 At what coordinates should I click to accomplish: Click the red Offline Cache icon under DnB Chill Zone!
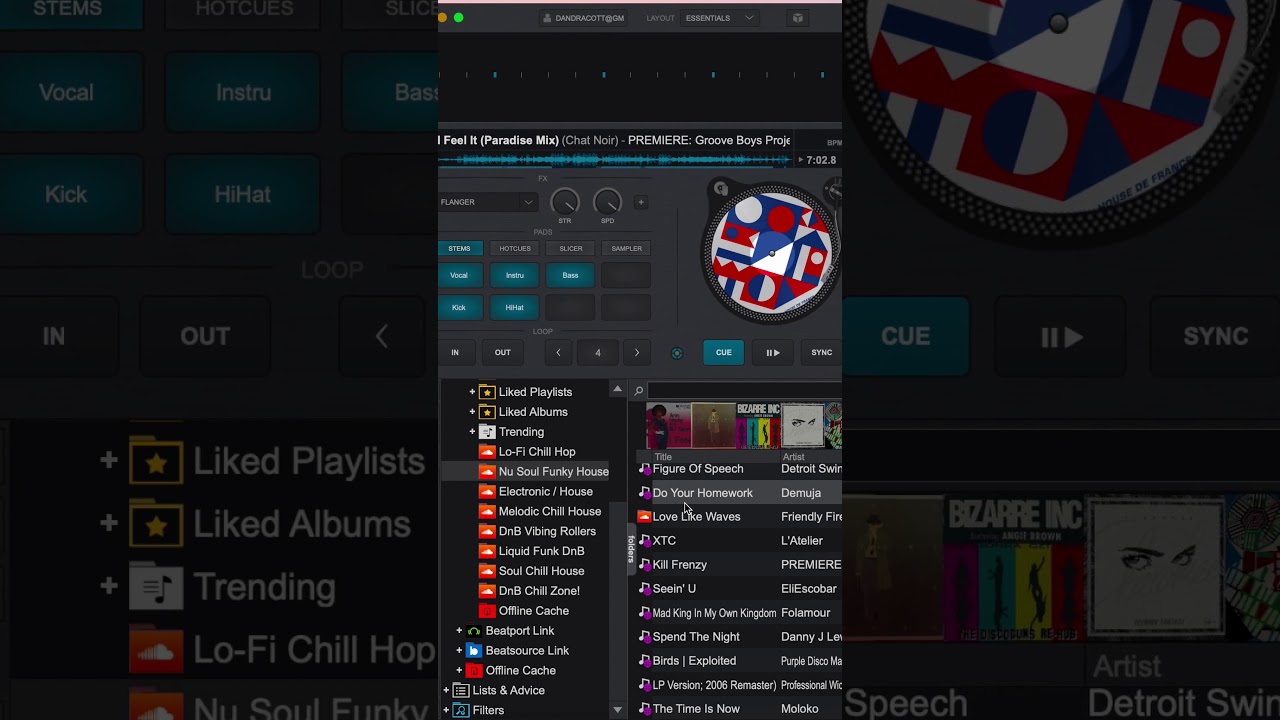pyautogui.click(x=487, y=611)
